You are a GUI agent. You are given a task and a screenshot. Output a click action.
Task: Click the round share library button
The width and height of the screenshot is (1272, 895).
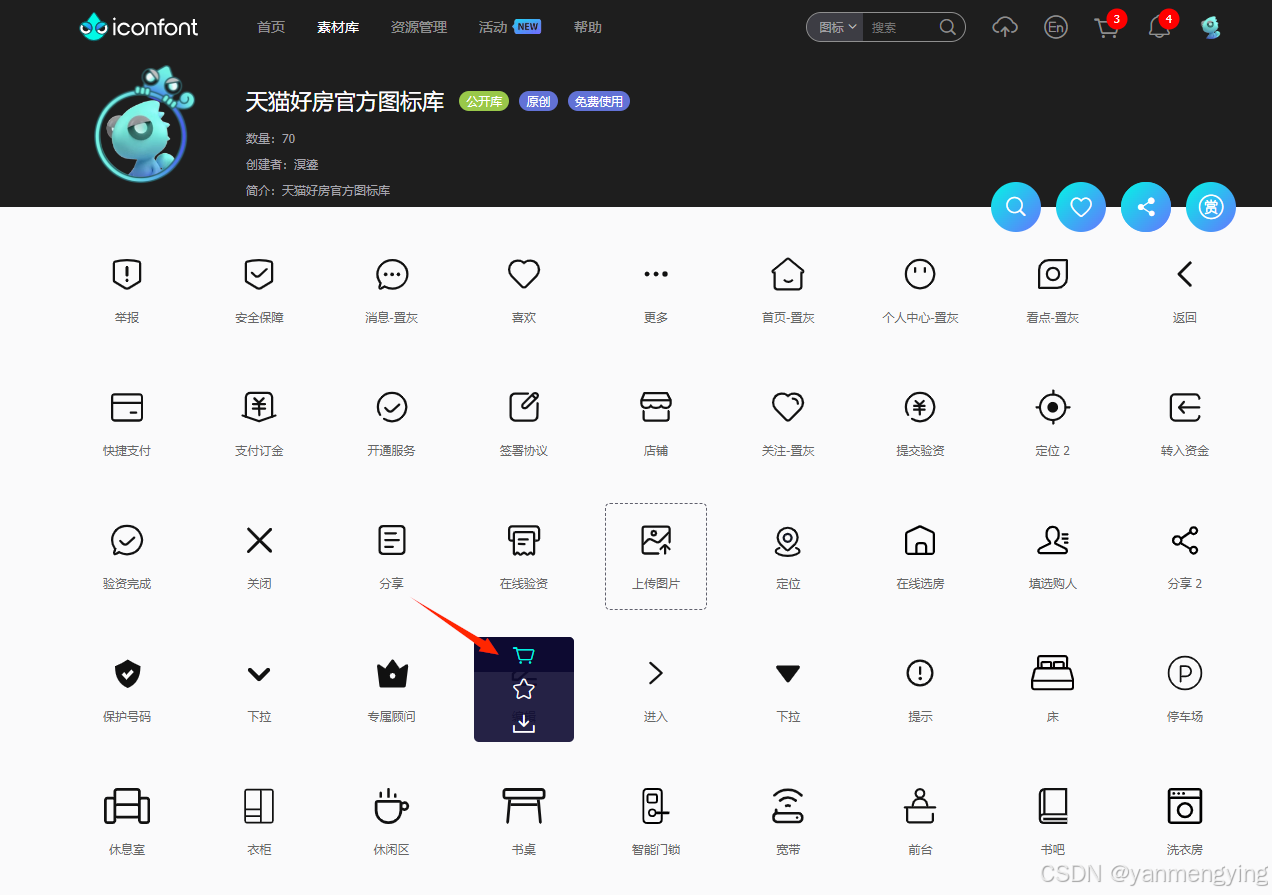1146,207
